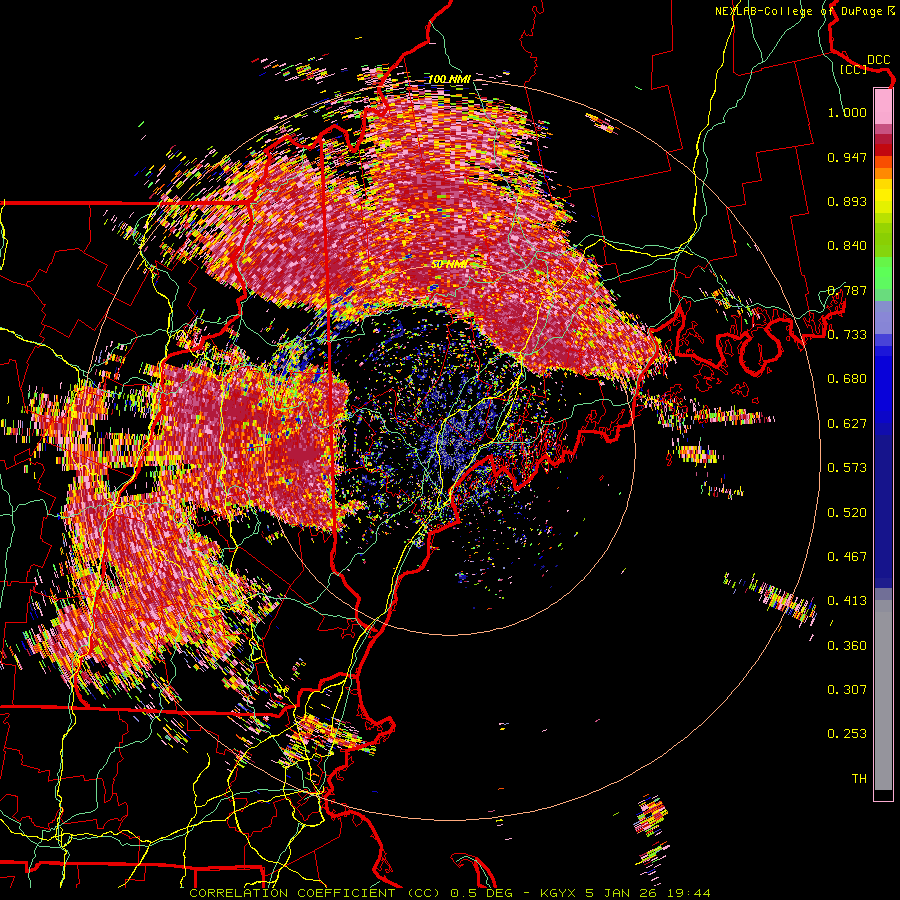Select the 0.680 scale value
This screenshot has height=900, width=900.
pos(847,379)
